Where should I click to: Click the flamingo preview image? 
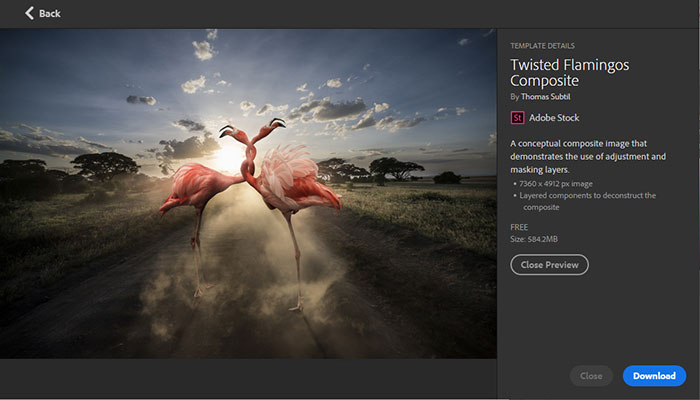248,193
